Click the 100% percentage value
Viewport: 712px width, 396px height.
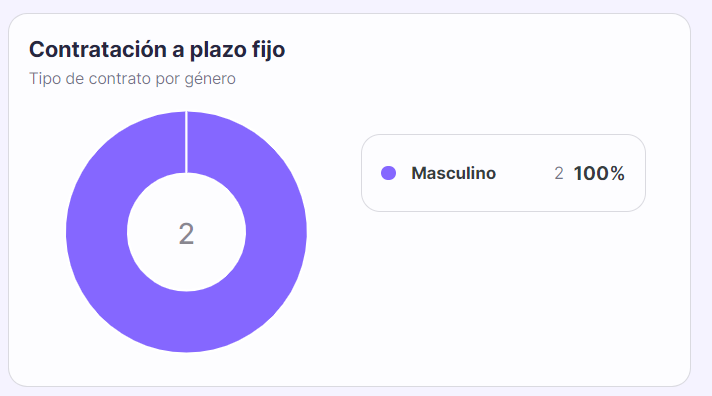click(599, 173)
